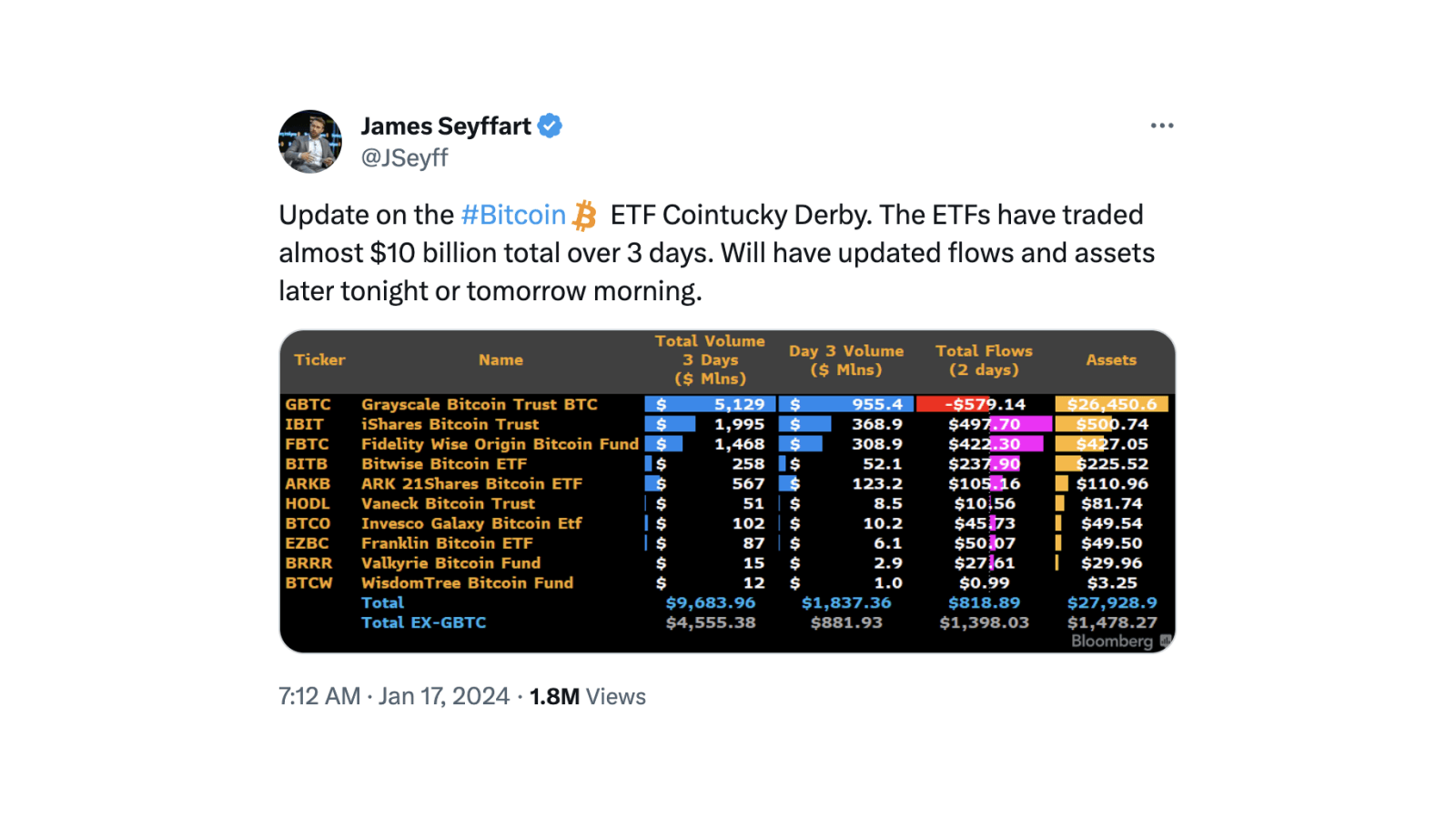The width and height of the screenshot is (1456, 819).
Task: Click the Grayscale Bitcoin Trust BTC name
Action: [479, 404]
